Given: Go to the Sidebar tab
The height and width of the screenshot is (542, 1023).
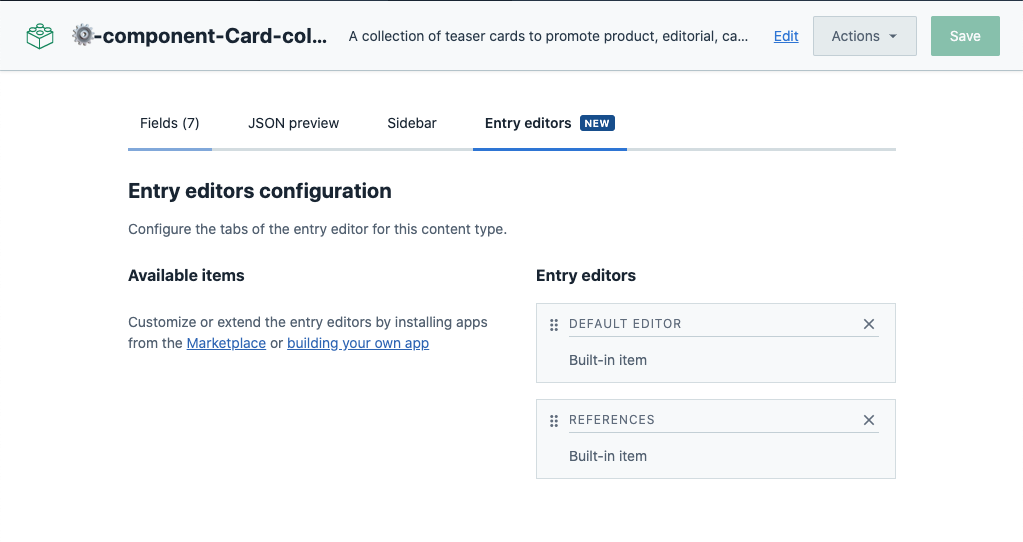Looking at the screenshot, I should click(412, 123).
